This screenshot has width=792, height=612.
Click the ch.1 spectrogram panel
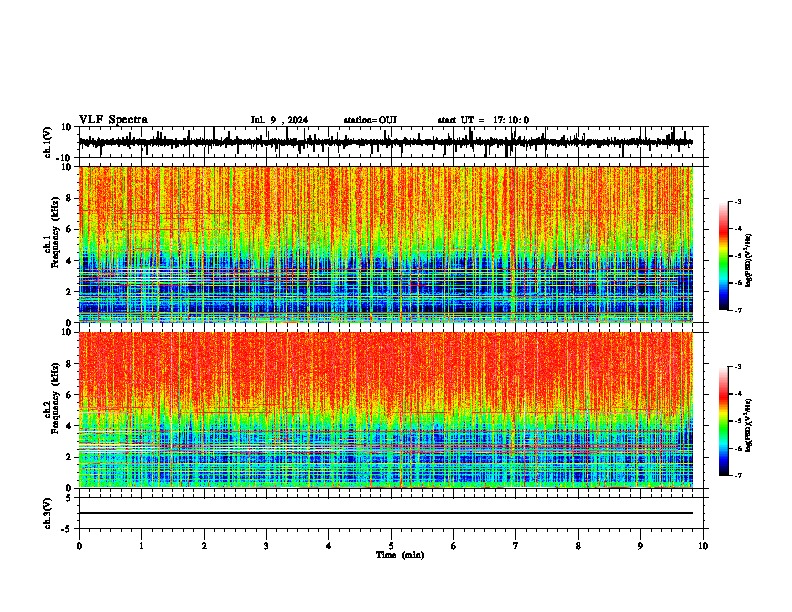point(386,244)
